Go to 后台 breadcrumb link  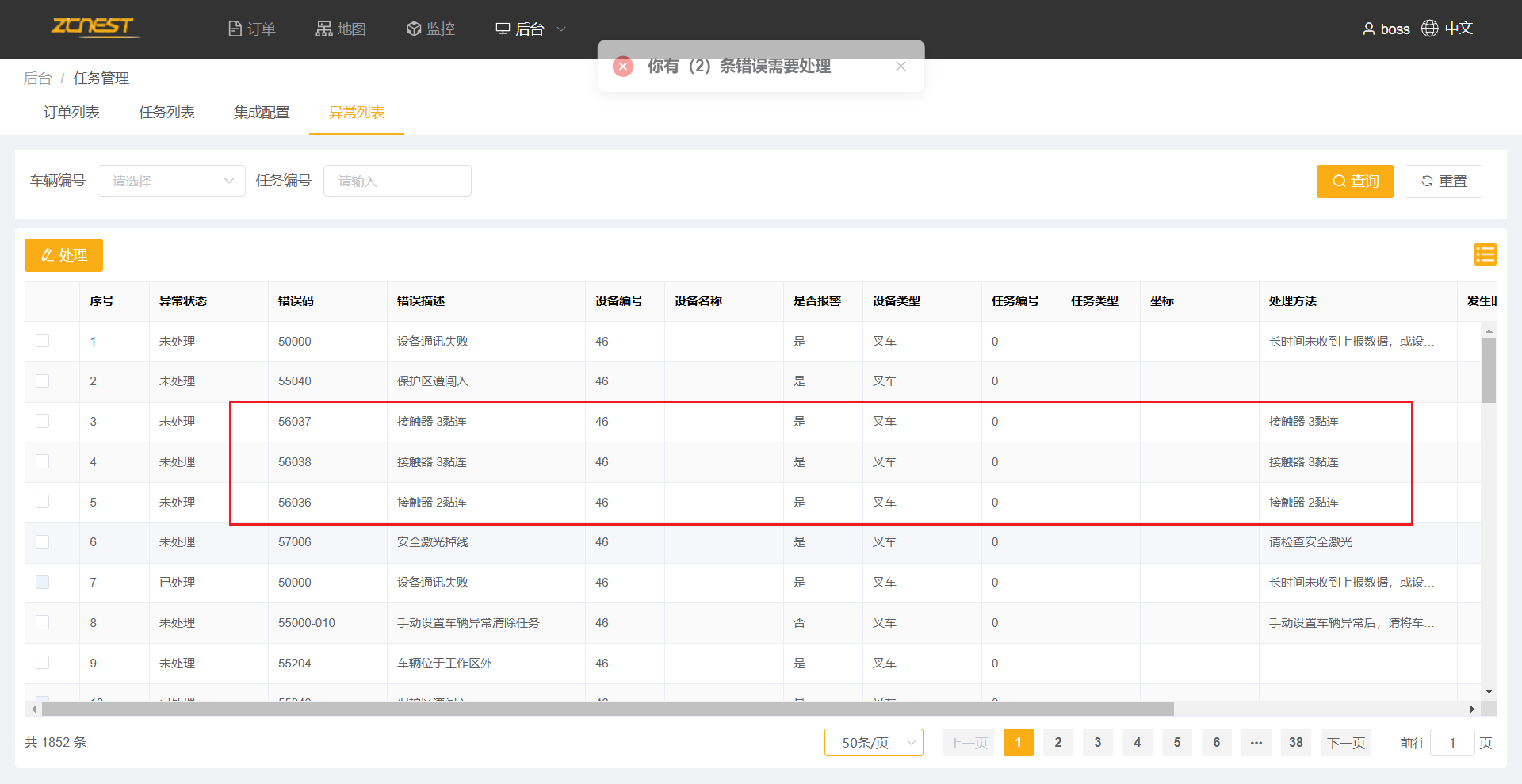(x=37, y=78)
